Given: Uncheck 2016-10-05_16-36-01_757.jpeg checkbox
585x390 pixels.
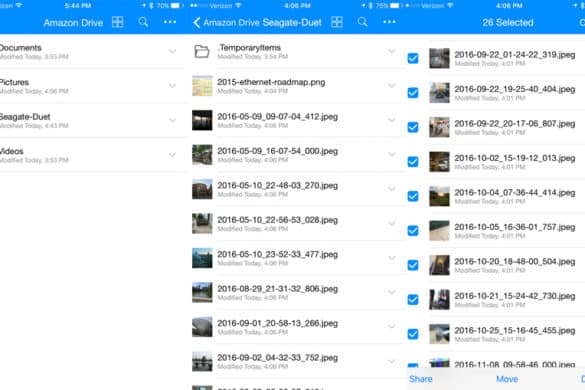Looking at the screenshot, I should [413, 231].
